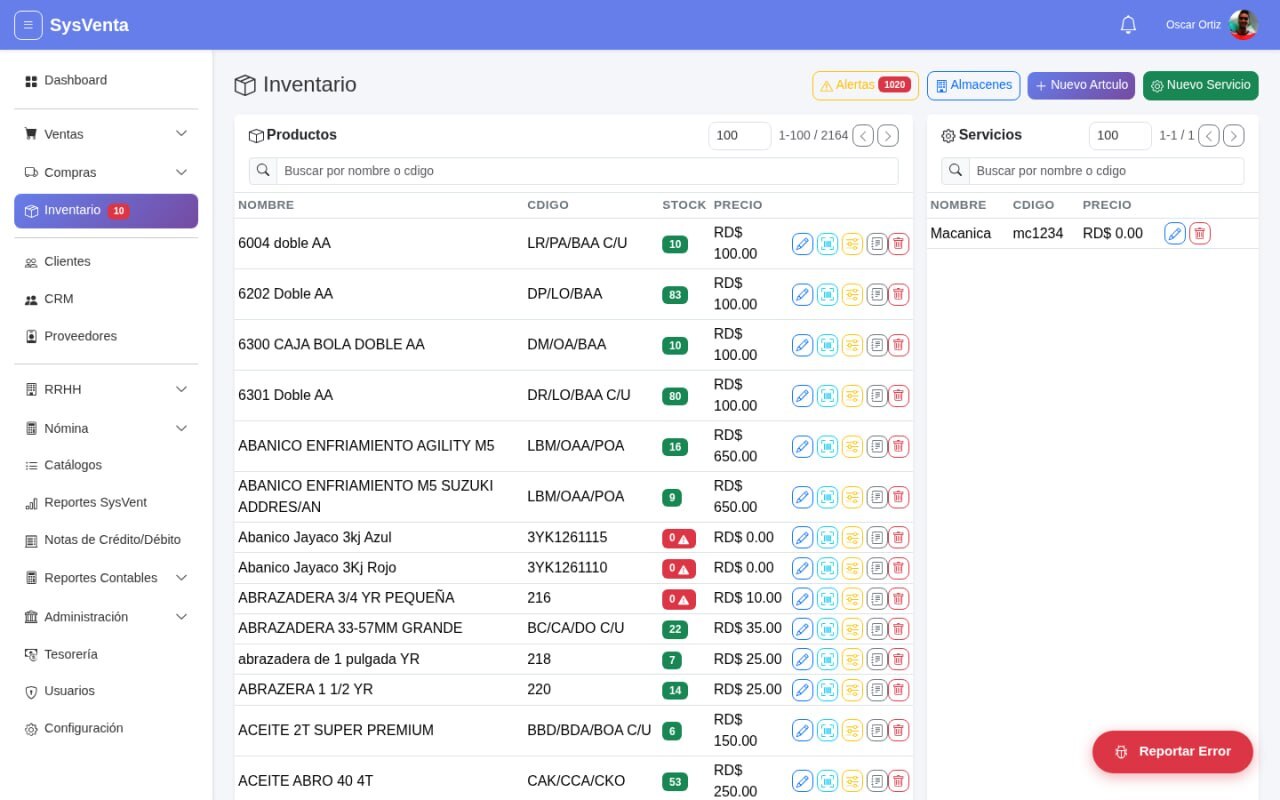Open Usuarios in the sidebar
Screen dimensions: 1280x800
pos(106,691)
